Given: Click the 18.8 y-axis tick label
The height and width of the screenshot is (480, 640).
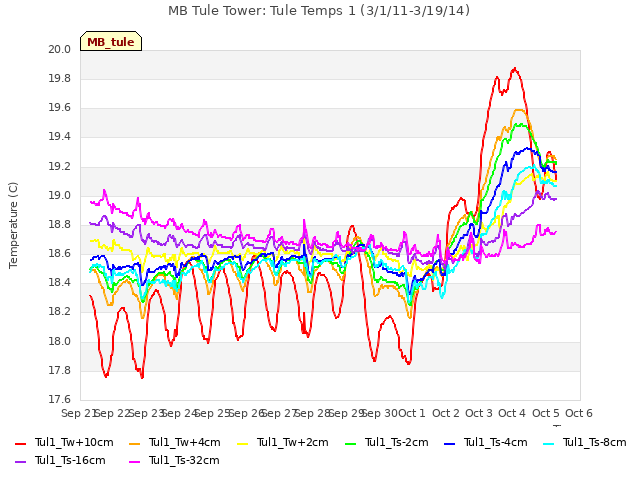Looking at the screenshot, I should (x=60, y=224).
